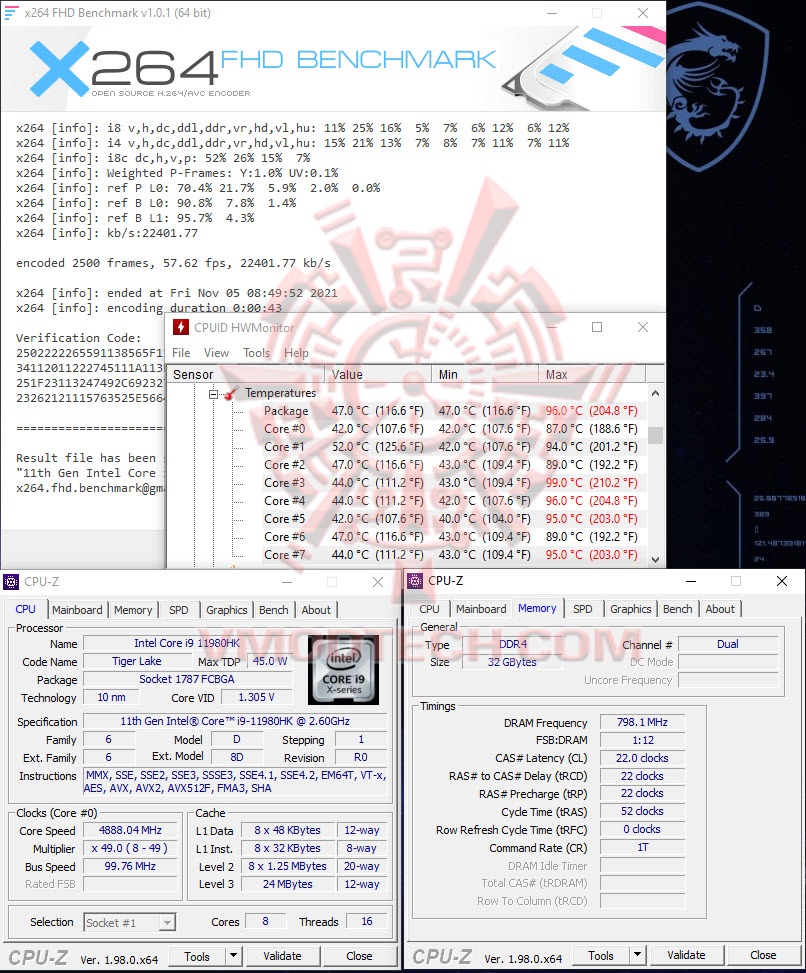Viewport: 806px width, 973px height.
Task: Switch to the SPD tab in CPU-Z
Action: click(x=182, y=610)
